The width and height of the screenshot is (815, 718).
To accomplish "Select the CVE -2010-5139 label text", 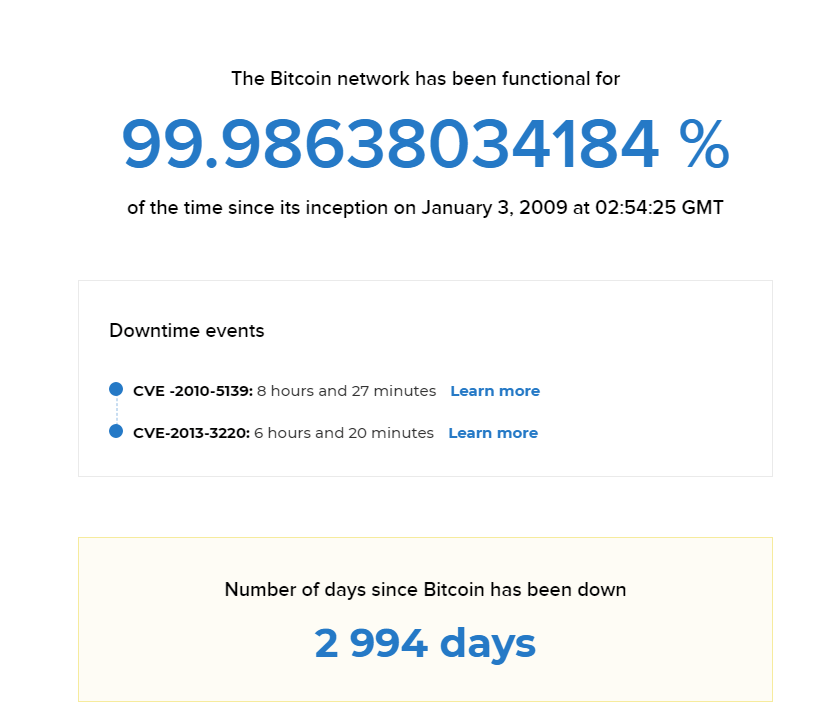I will point(193,391).
